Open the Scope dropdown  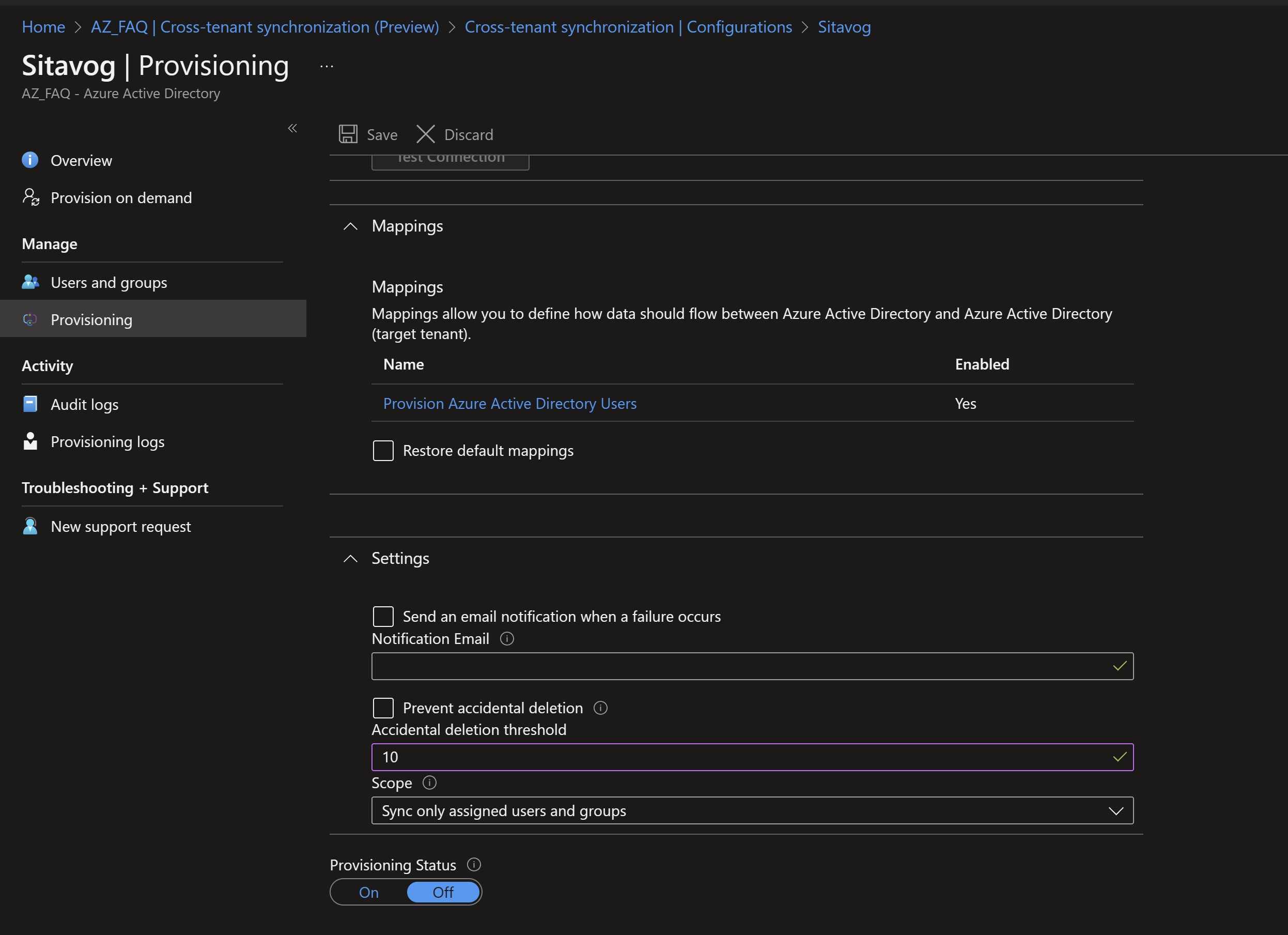[x=752, y=810]
